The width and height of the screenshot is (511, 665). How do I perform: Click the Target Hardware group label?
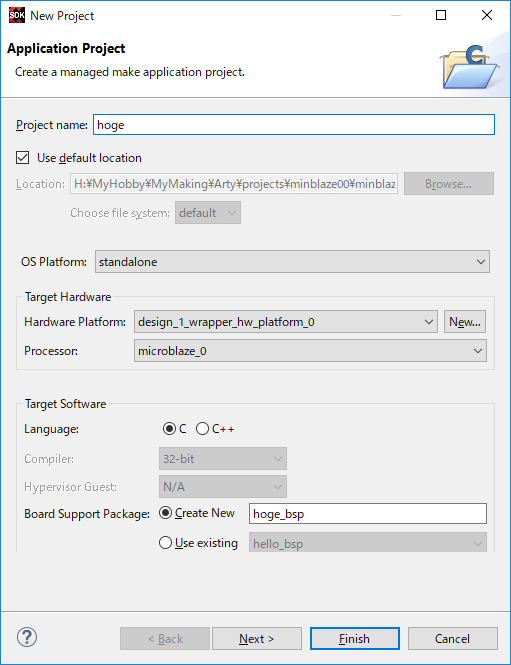(68, 297)
